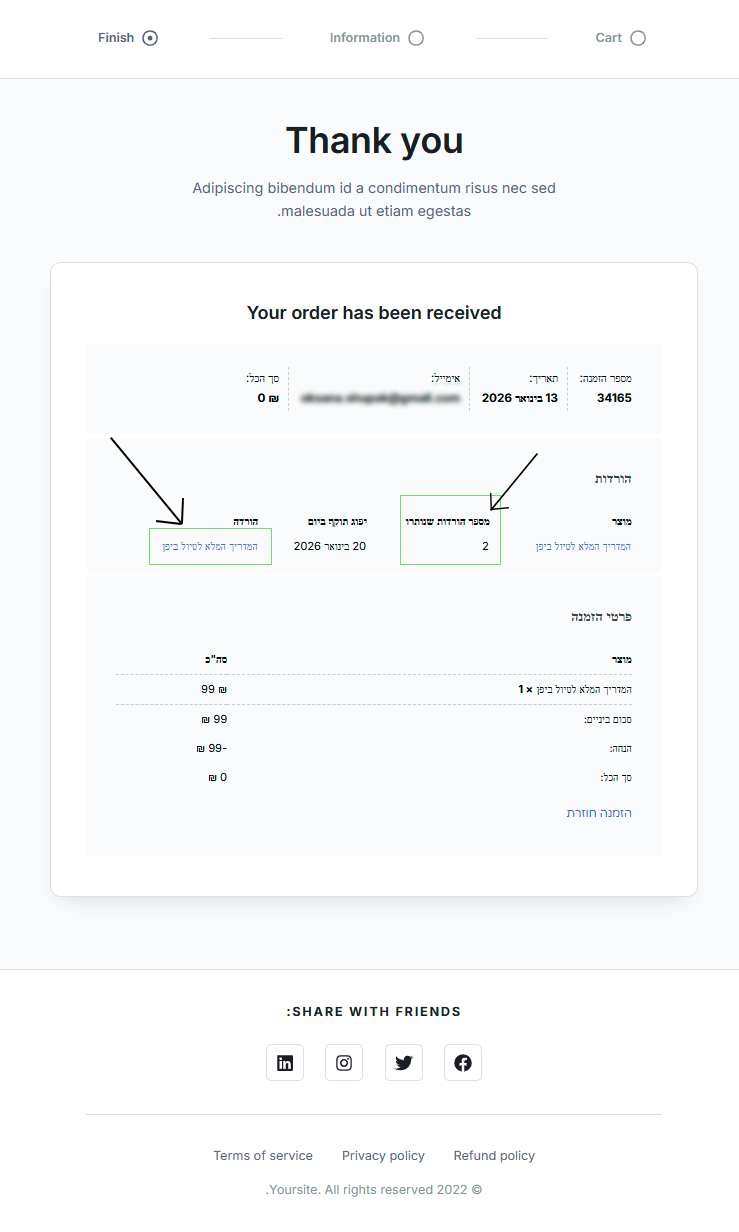This screenshot has width=739, height=1232.
Task: Open the Refund policy link
Action: (x=494, y=1156)
